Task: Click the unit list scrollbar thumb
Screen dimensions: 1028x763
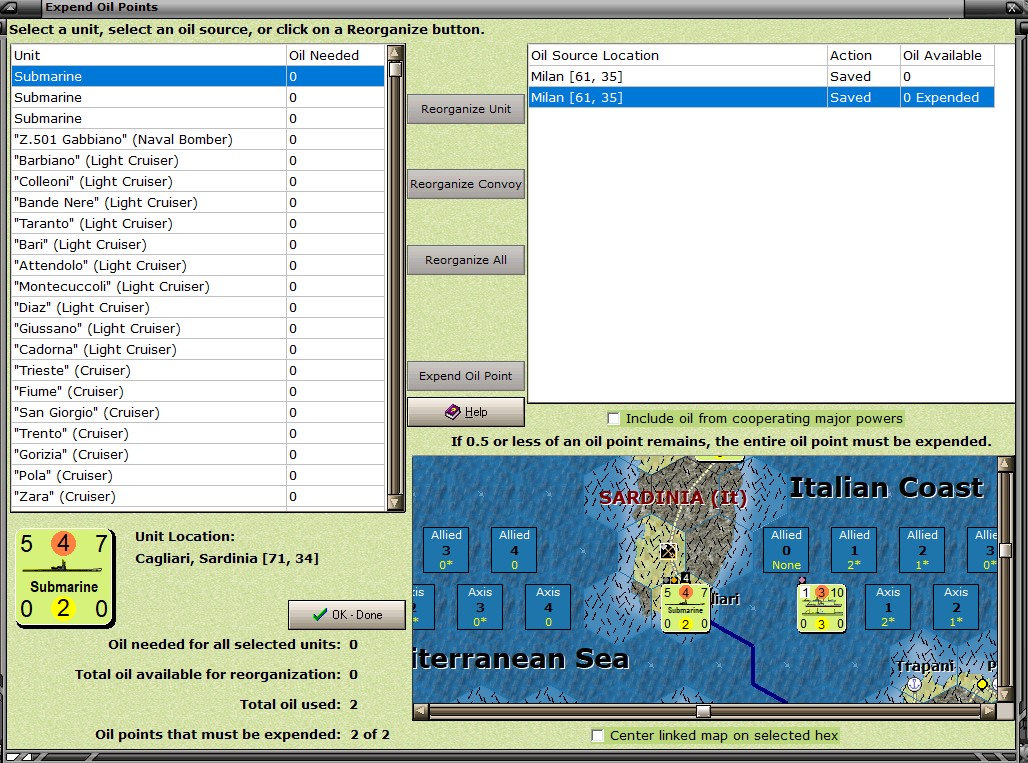Action: coord(395,69)
